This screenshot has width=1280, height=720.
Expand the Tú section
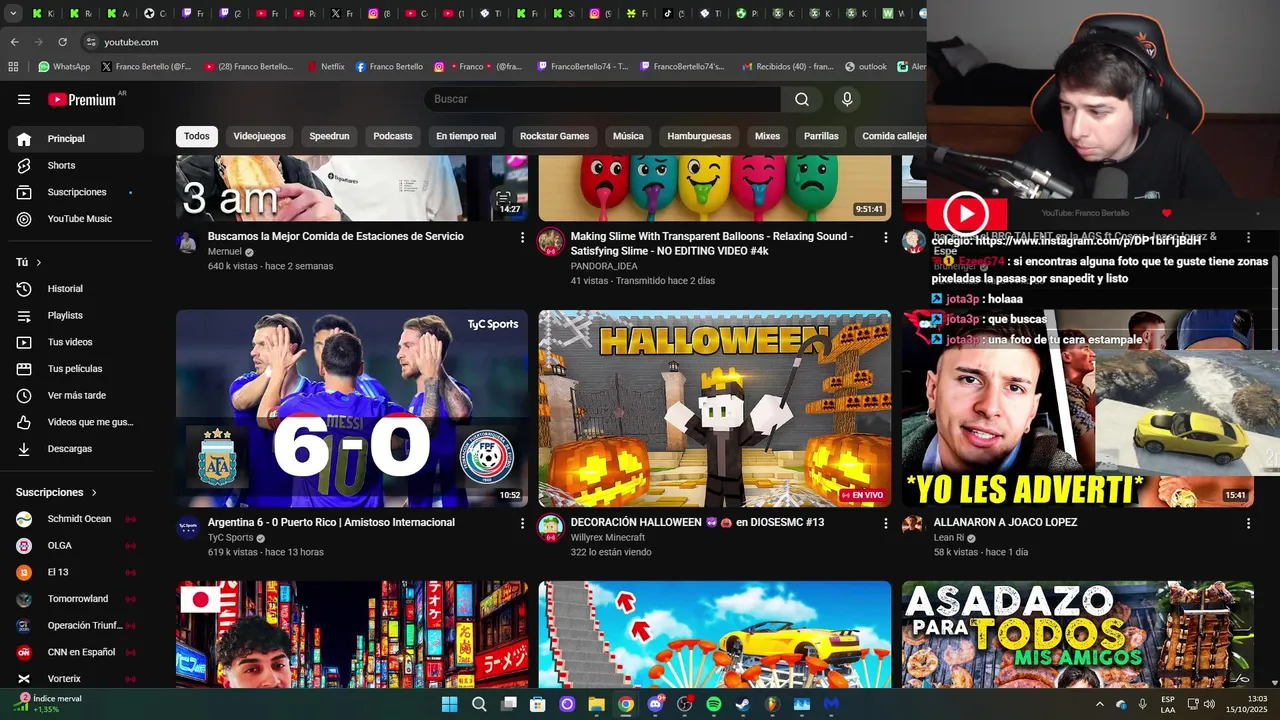point(29,262)
